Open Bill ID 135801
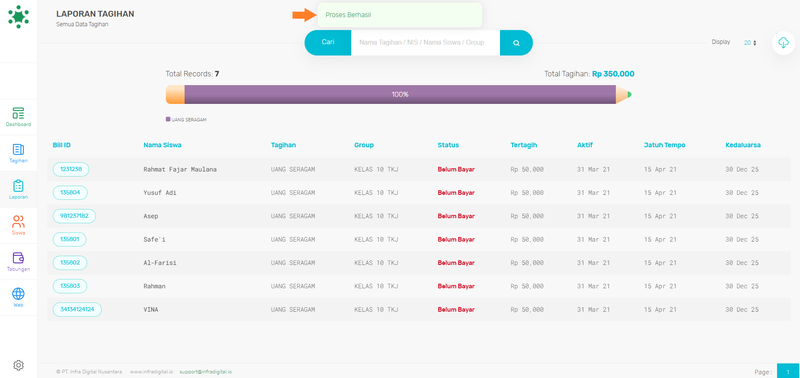The height and width of the screenshot is (378, 800). [x=69, y=239]
